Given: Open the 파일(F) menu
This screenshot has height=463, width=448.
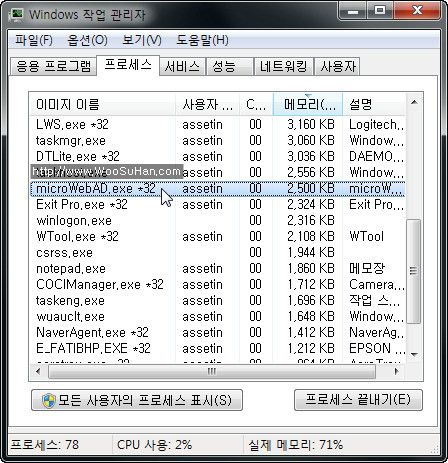Looking at the screenshot, I should click(34, 41).
